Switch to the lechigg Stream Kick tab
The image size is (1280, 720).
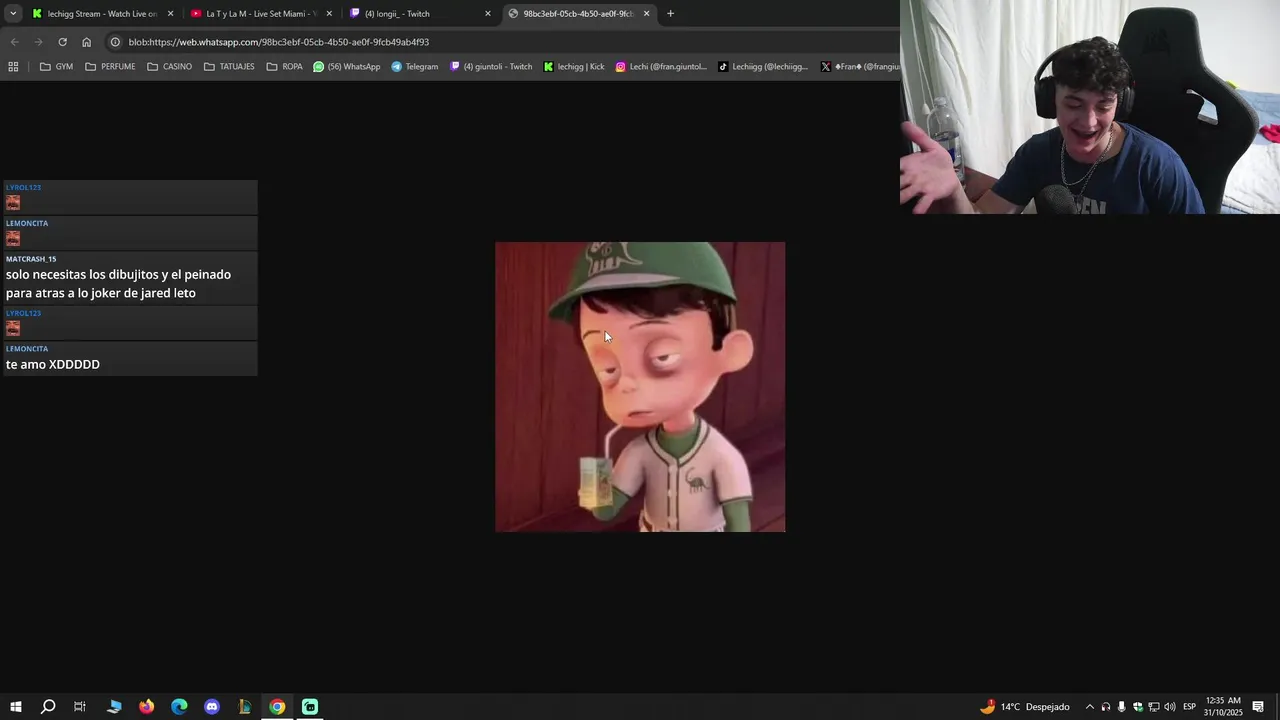[102, 14]
